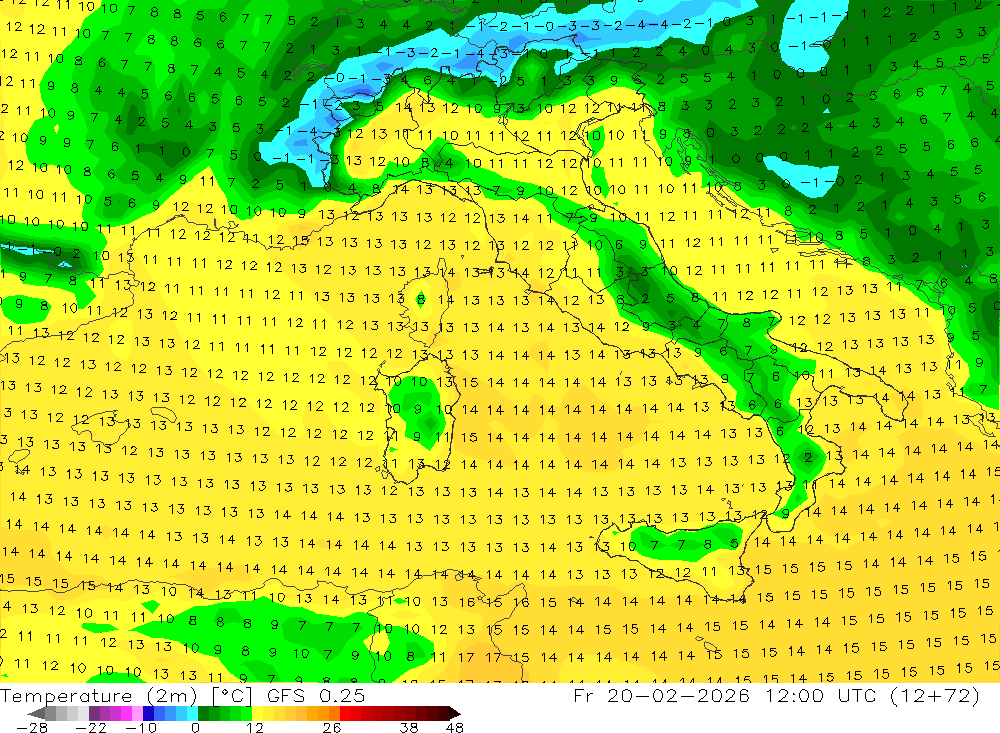Screen dimensions: 1000x733
Task: Click the '48' legend value
Action: pyautogui.click(x=454, y=727)
